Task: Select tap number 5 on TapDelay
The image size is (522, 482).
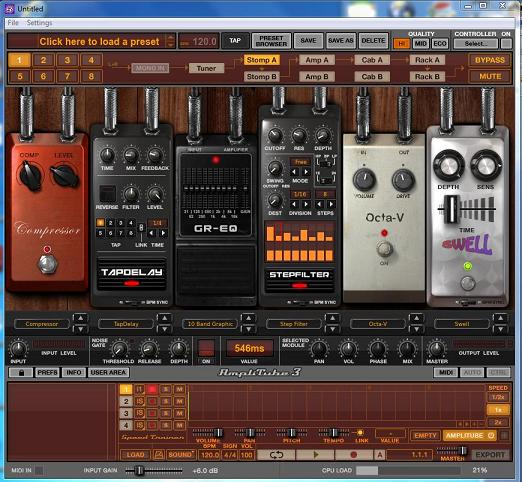Action: pyautogui.click(x=100, y=233)
